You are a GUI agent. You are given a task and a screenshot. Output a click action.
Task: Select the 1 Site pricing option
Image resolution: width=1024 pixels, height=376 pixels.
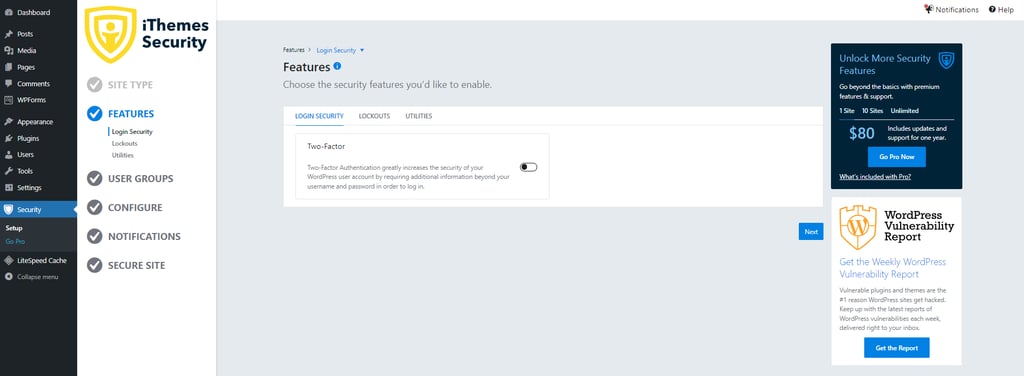pos(847,111)
